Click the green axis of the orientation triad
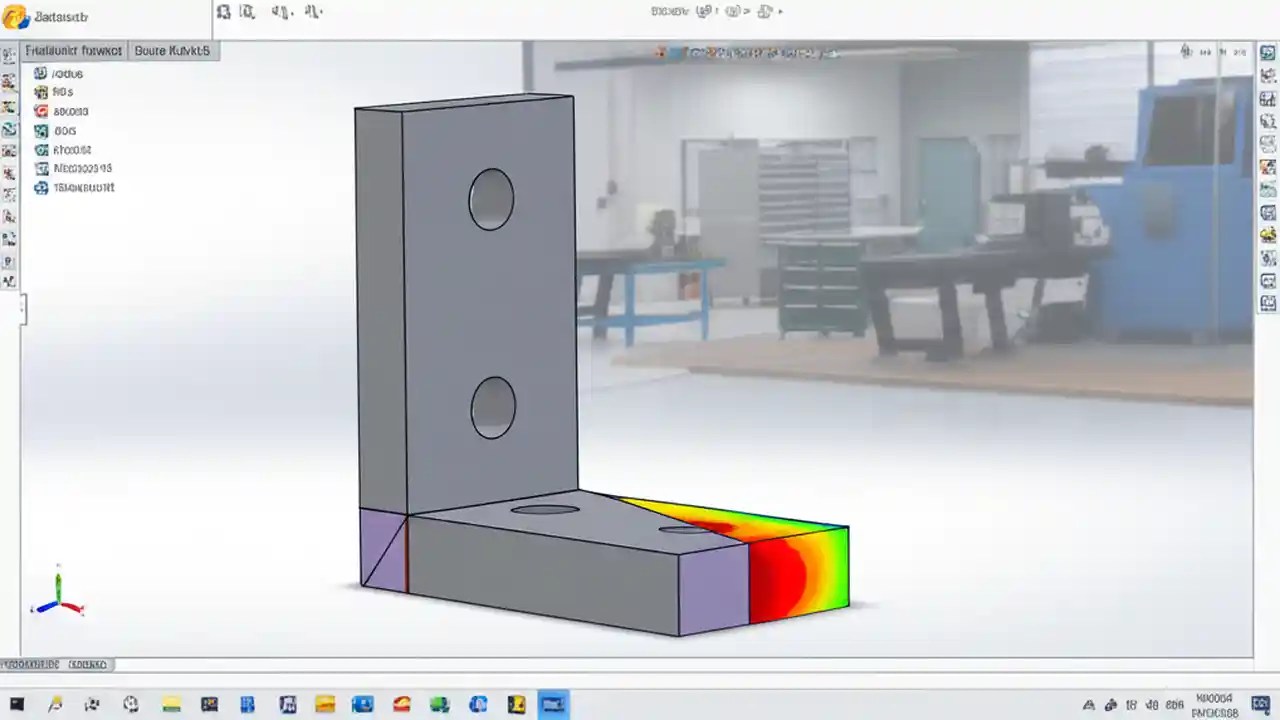The width and height of the screenshot is (1280, 720). click(x=58, y=585)
